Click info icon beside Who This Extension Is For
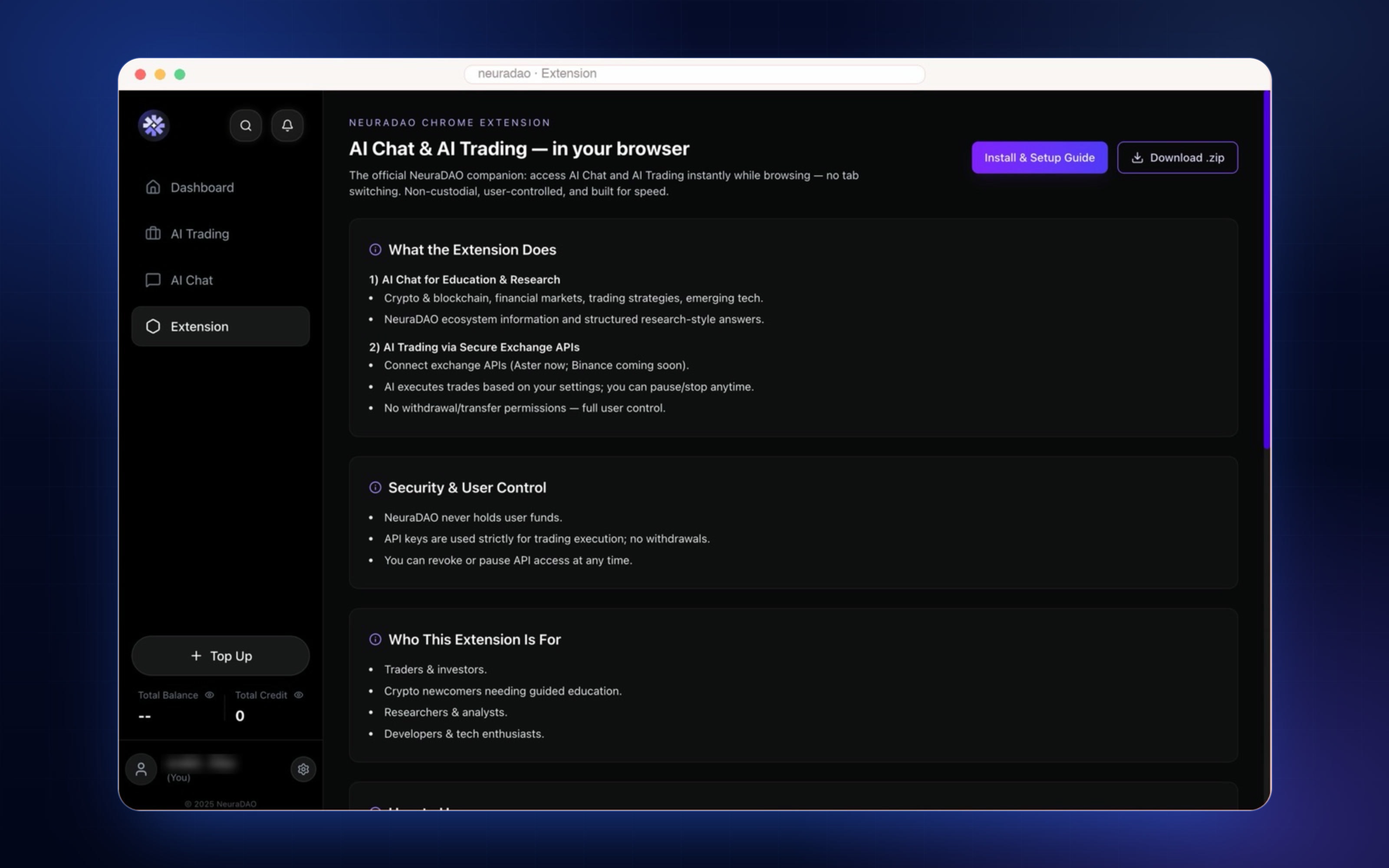The height and width of the screenshot is (868, 1389). (375, 640)
